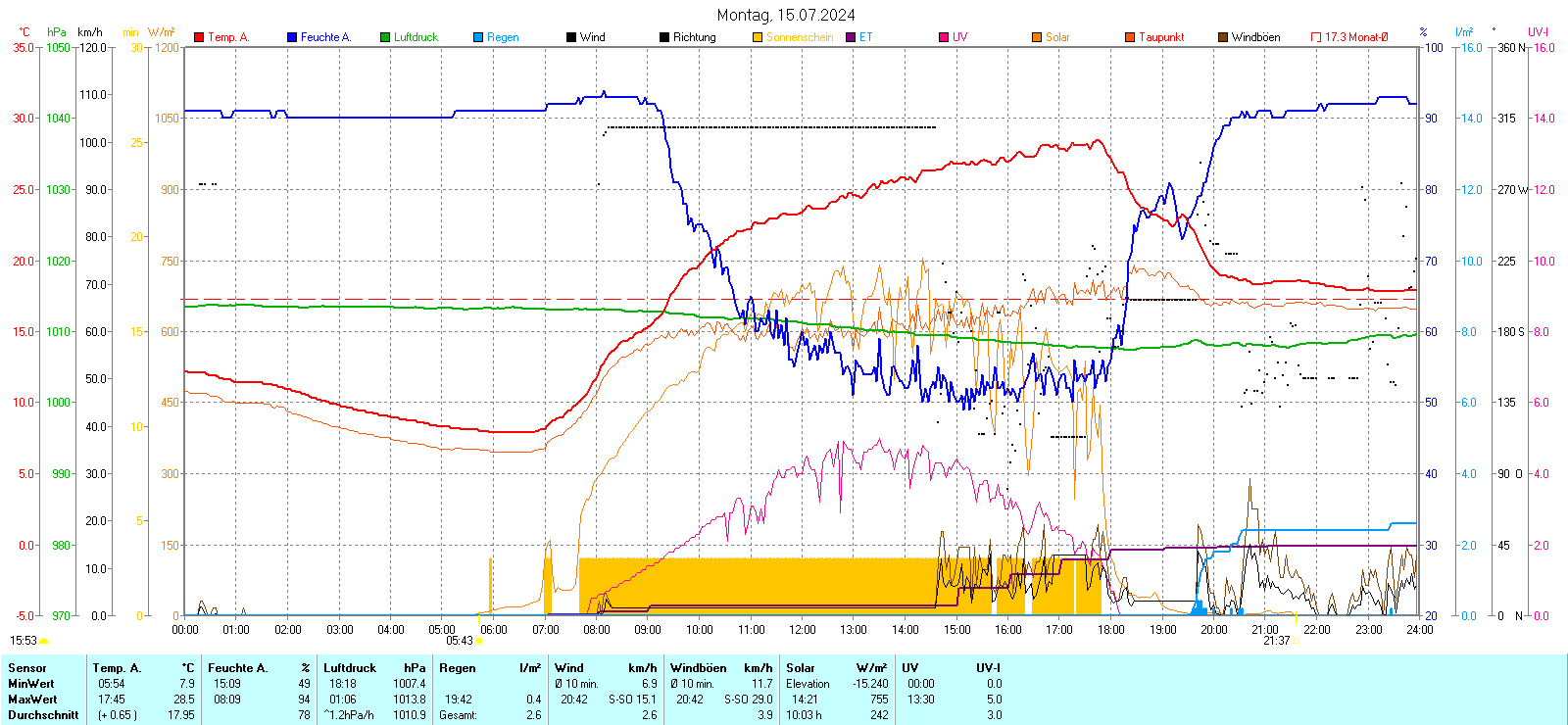Click the yellow Sonnenschein legend square
The image size is (1568, 725).
[x=758, y=37]
